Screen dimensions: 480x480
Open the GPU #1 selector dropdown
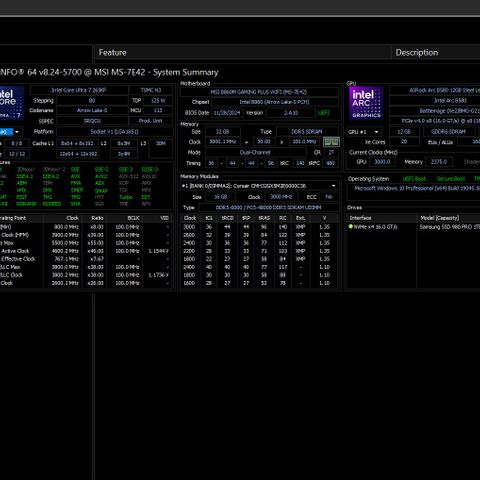click(364, 132)
